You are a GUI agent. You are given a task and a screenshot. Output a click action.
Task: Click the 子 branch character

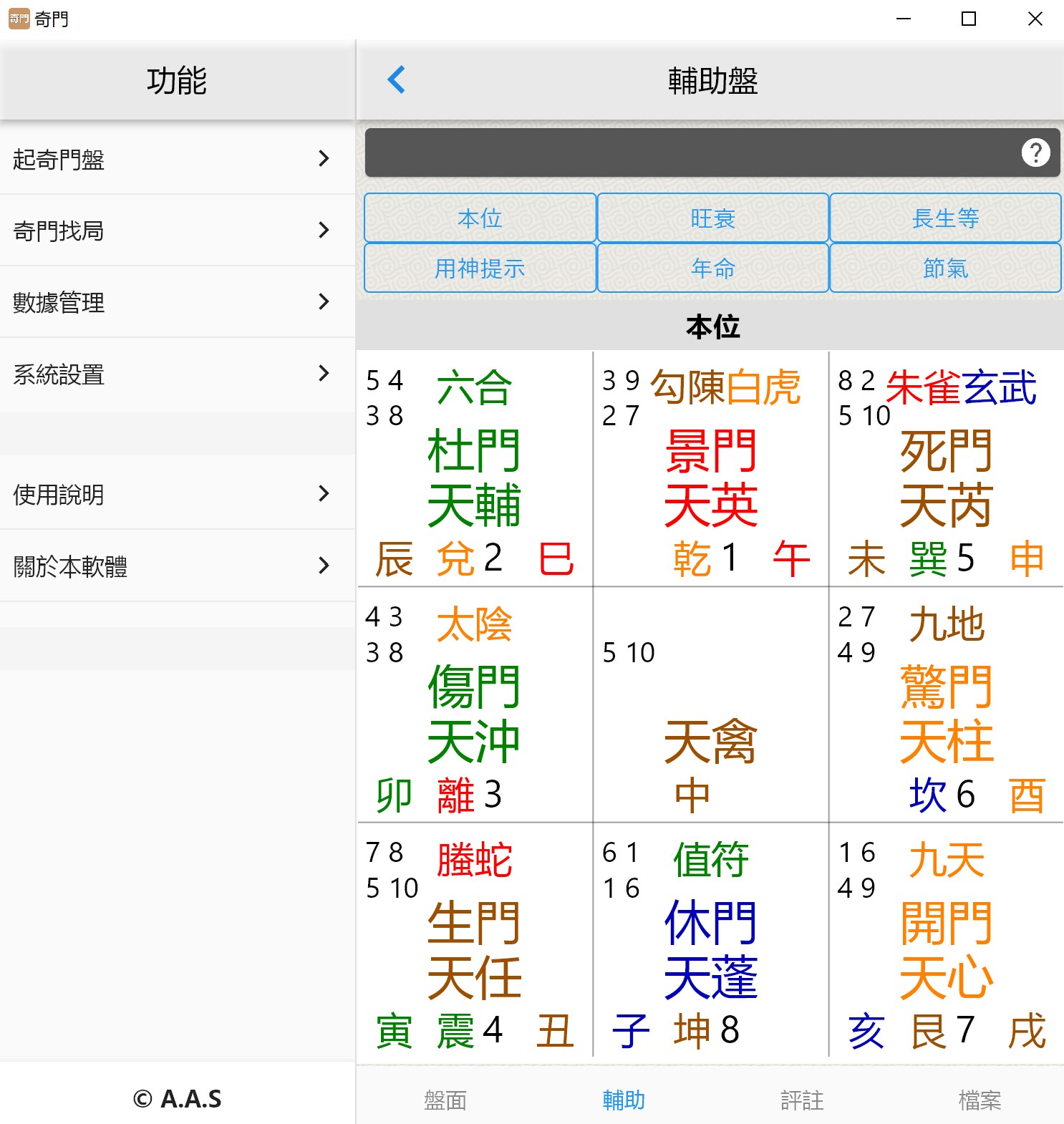[x=631, y=1032]
